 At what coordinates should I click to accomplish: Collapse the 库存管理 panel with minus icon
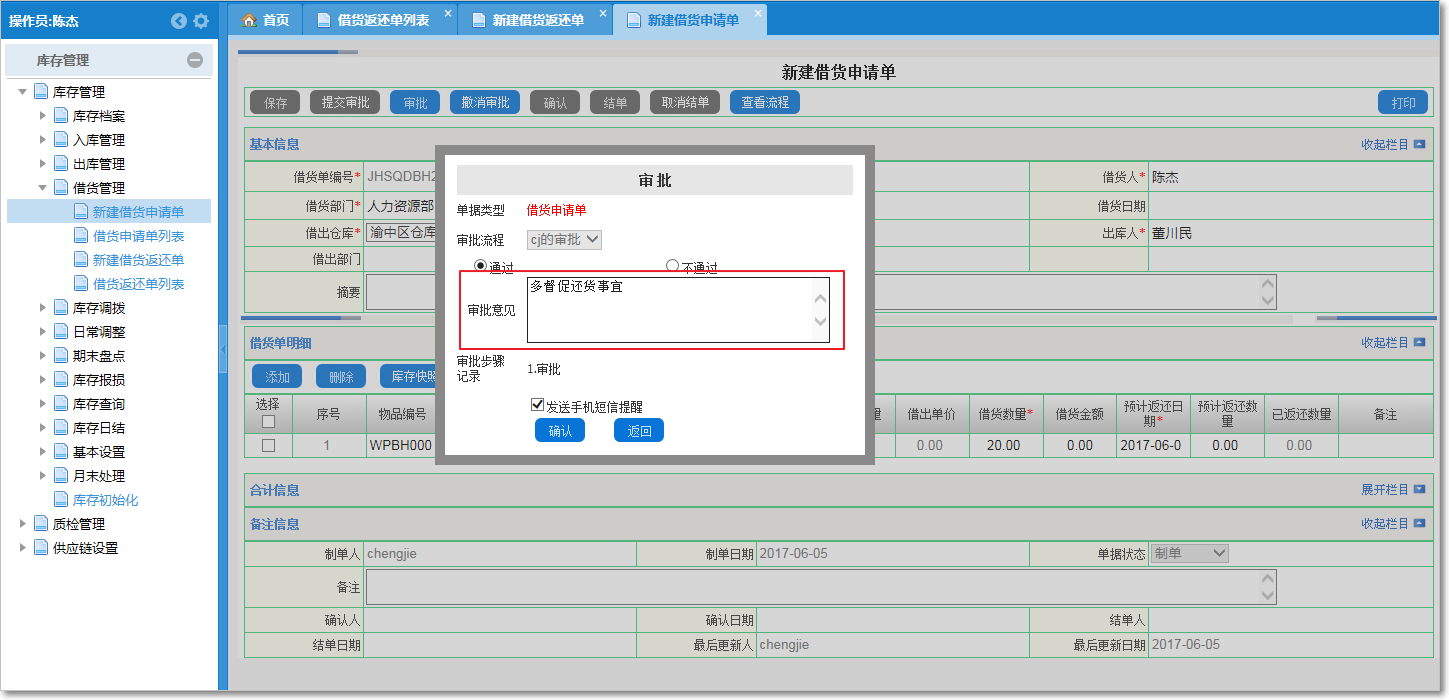[195, 60]
